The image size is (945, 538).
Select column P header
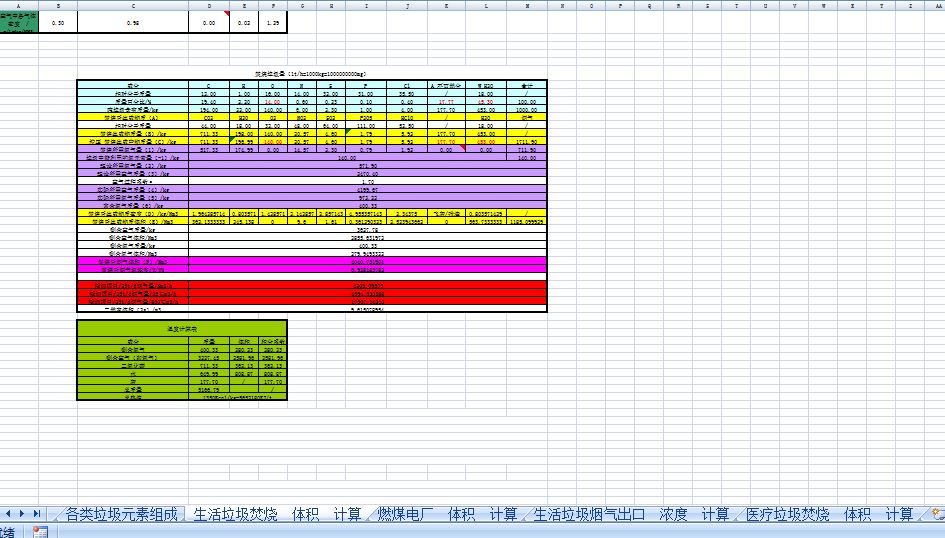620,5
